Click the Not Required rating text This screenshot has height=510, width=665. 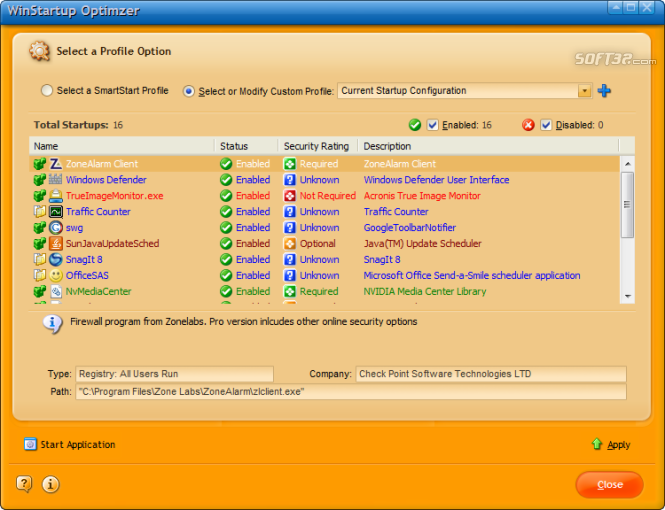(328, 196)
